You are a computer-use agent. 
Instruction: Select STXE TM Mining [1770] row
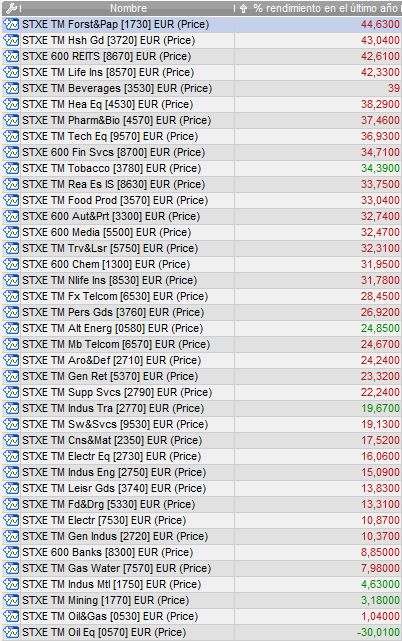[x=201, y=601]
